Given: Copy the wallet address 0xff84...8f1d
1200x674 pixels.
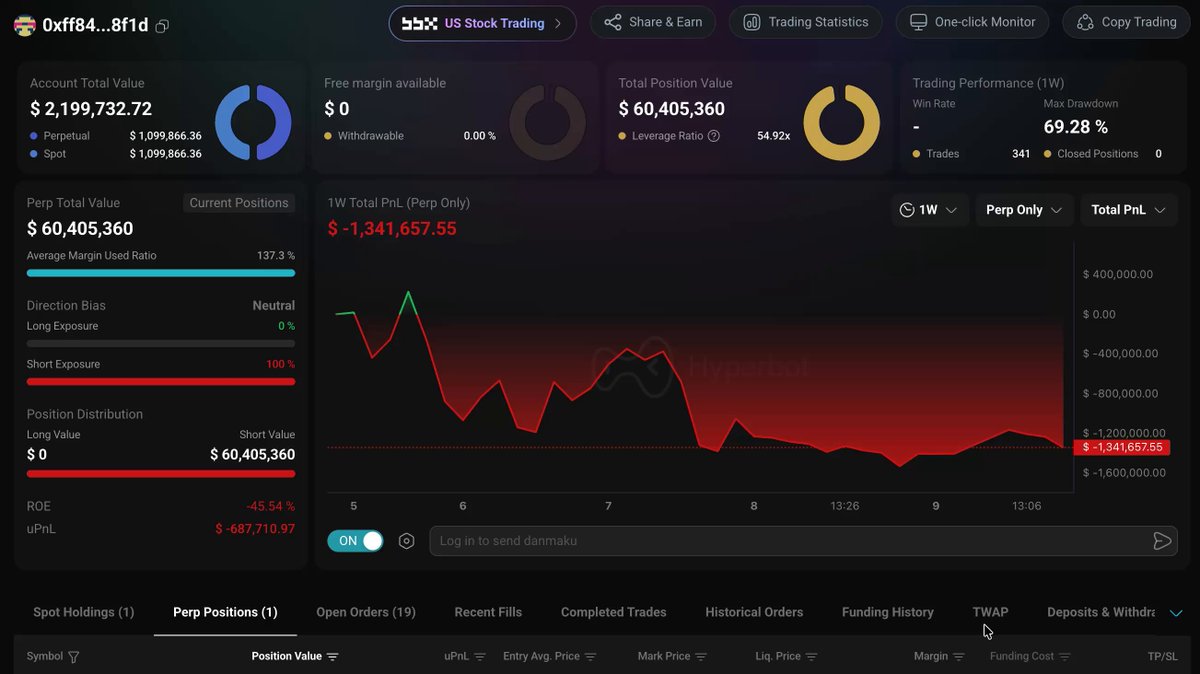Looking at the screenshot, I should pos(162,26).
